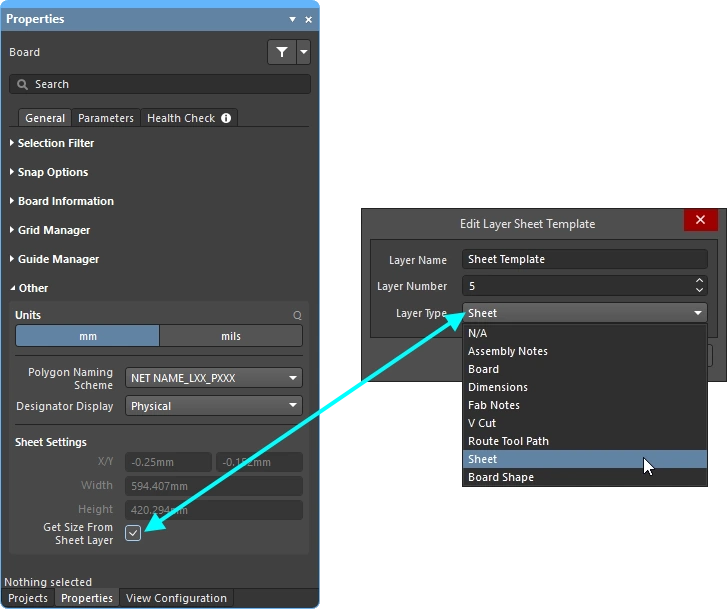Click the Sheet Settings Width field
The height and width of the screenshot is (609, 727).
[x=214, y=486]
